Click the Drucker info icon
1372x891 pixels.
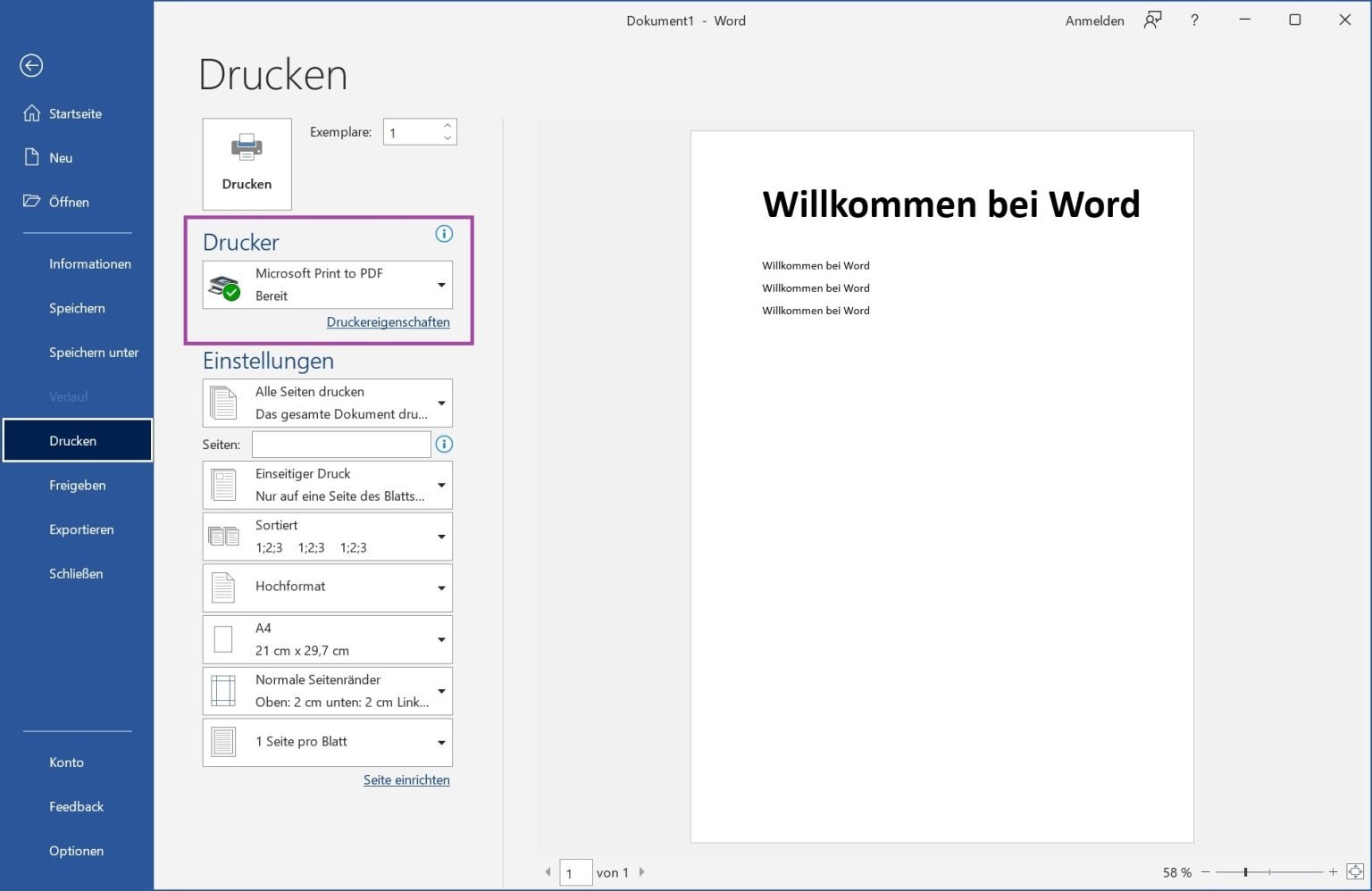point(444,234)
